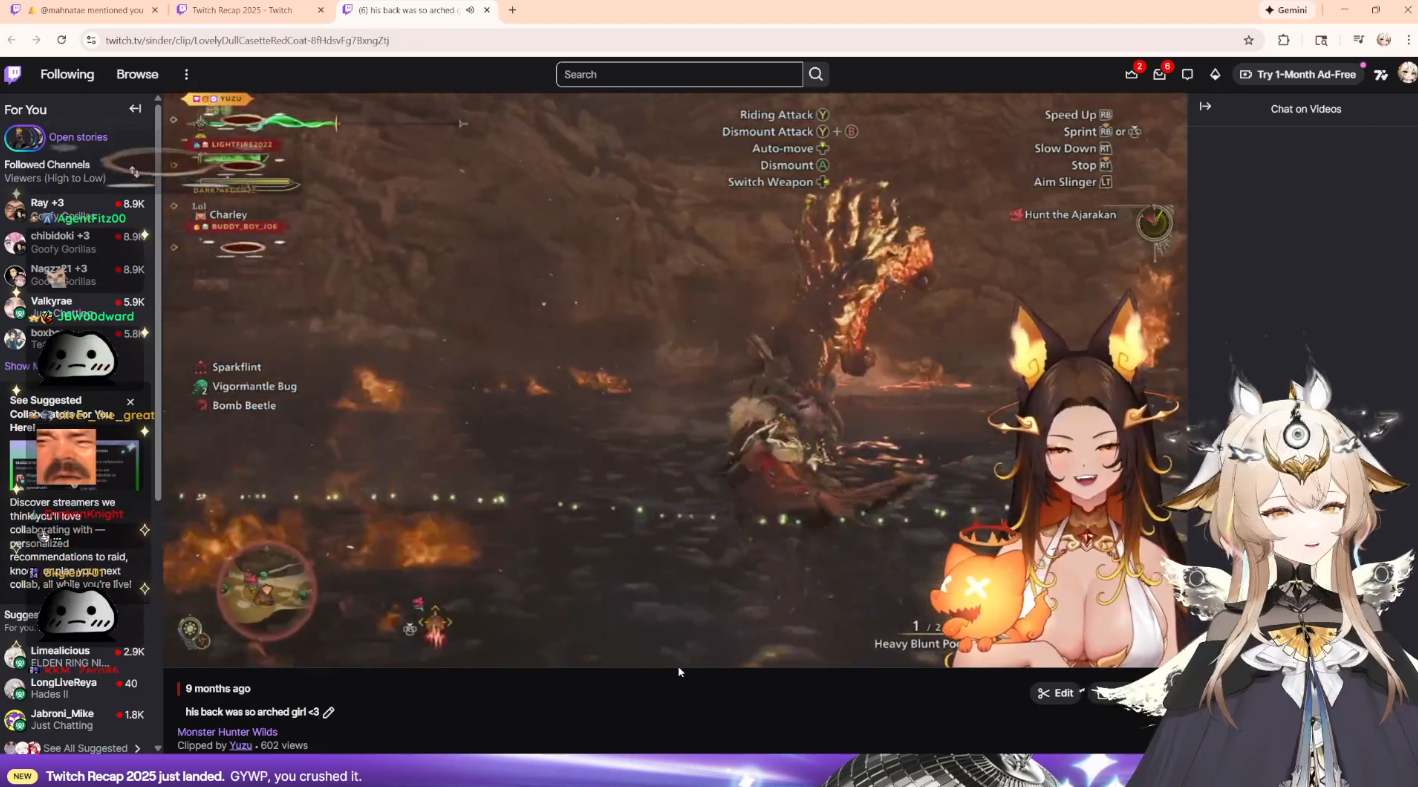Open Prime Loot crown icon

click(x=1131, y=74)
